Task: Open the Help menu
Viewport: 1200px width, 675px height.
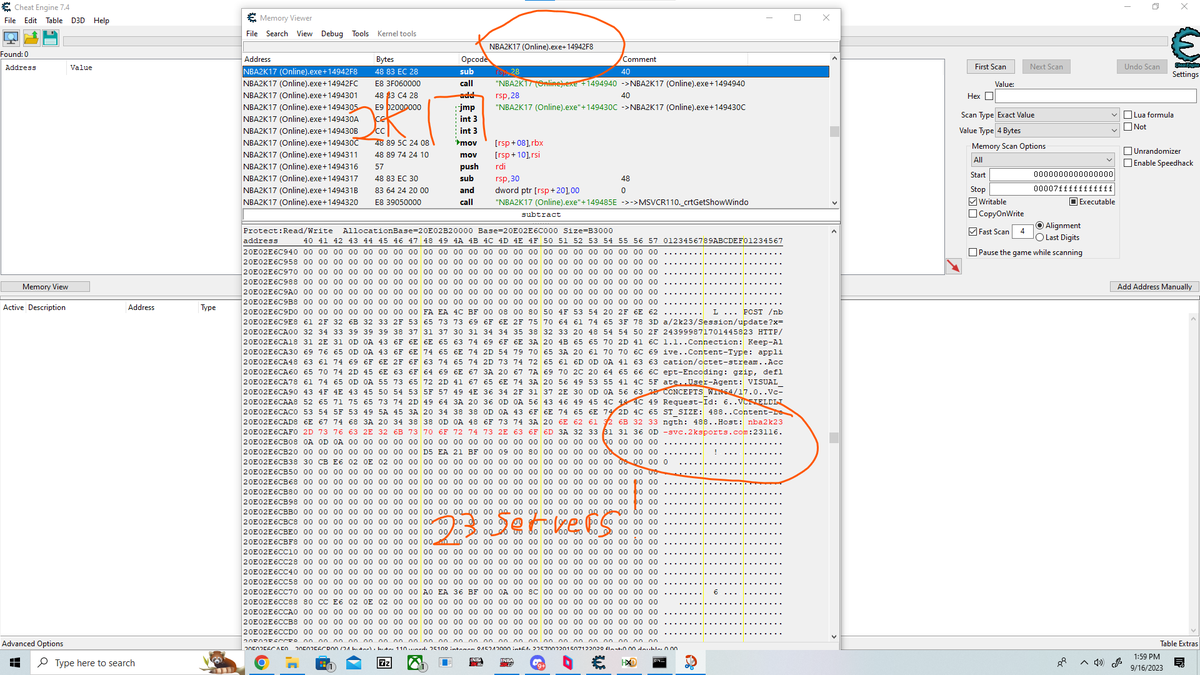Action: point(101,20)
